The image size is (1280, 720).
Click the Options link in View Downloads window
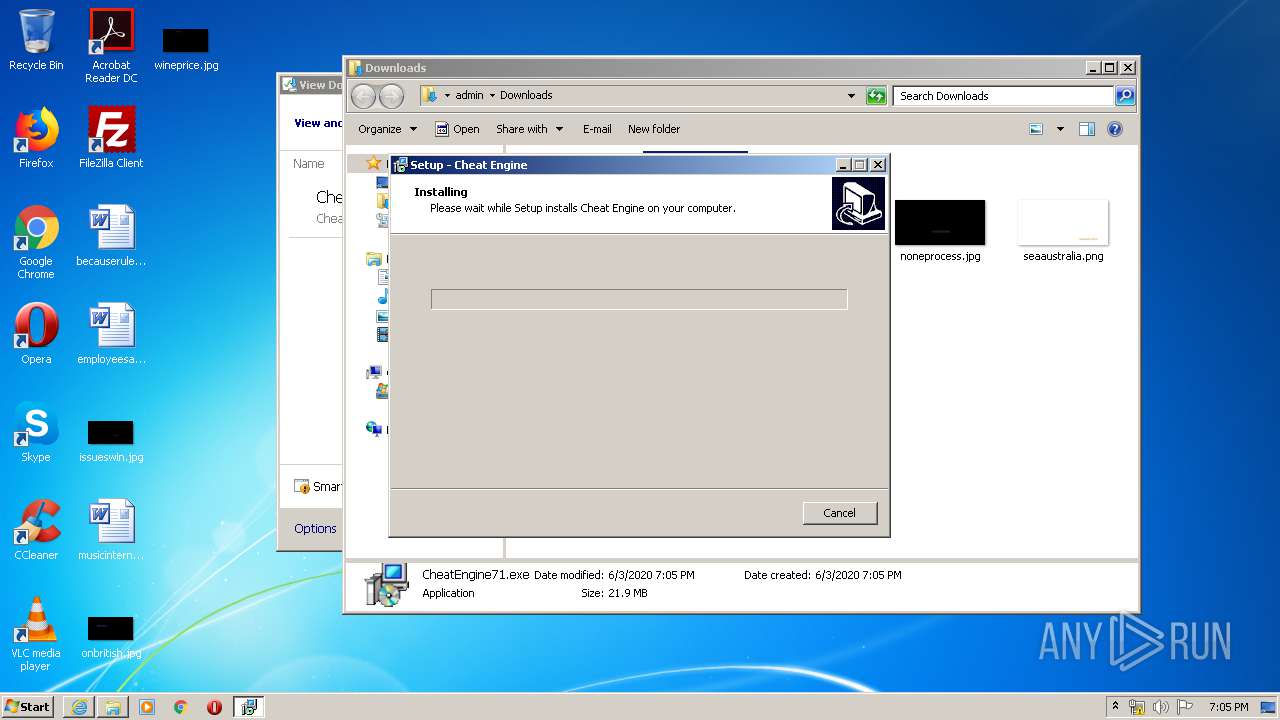(315, 529)
